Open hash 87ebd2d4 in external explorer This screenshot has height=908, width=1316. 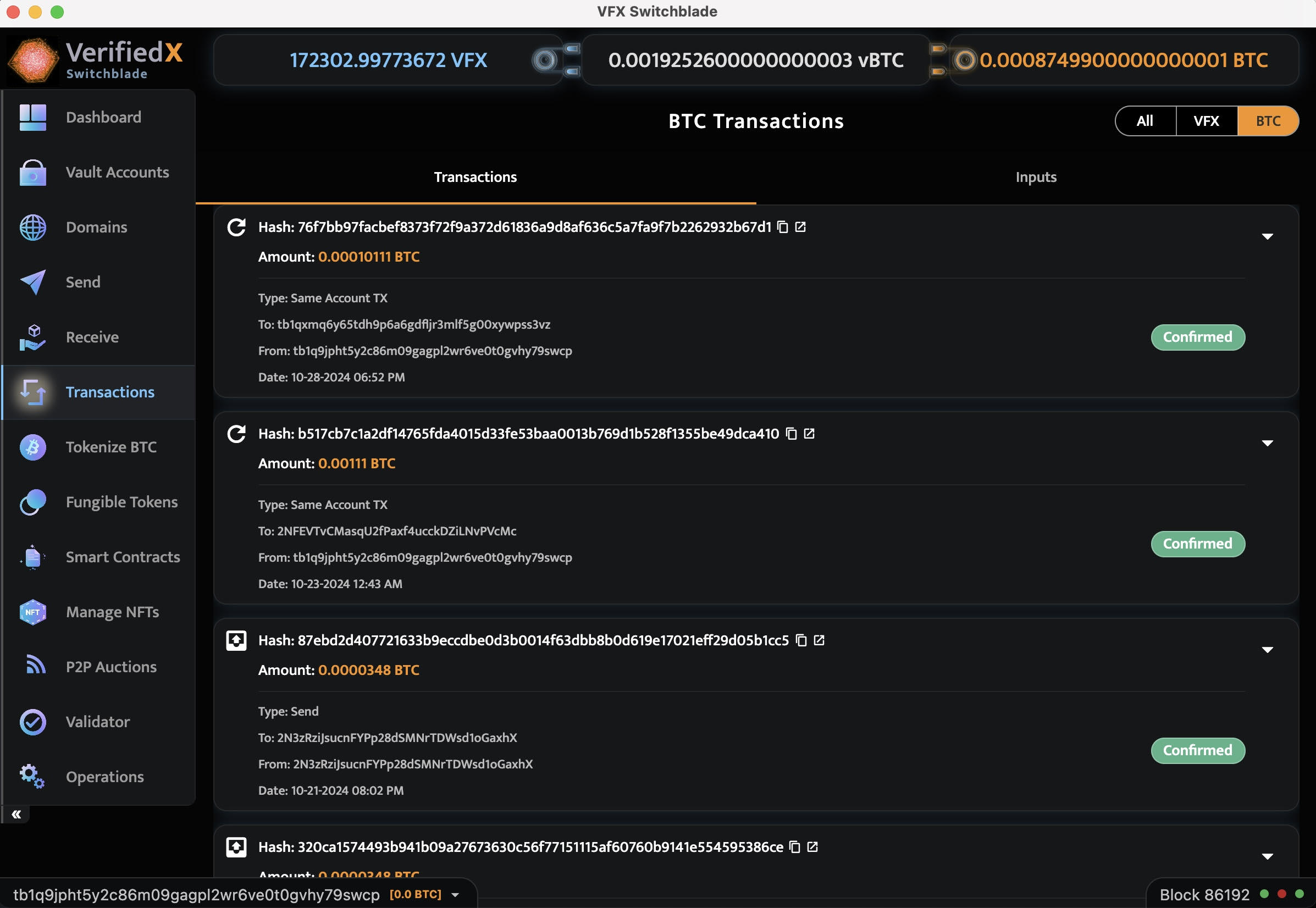click(819, 640)
